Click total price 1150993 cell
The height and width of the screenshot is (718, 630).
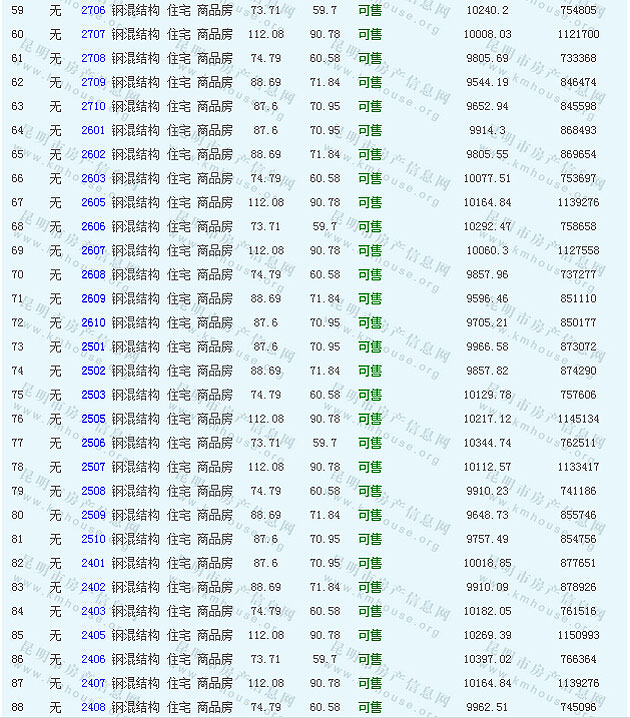point(579,635)
